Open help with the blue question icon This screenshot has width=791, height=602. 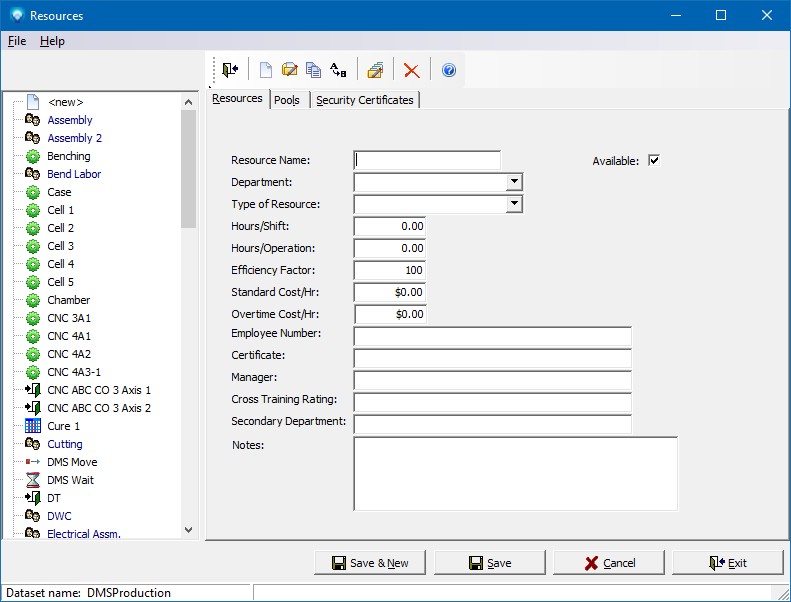(x=449, y=70)
